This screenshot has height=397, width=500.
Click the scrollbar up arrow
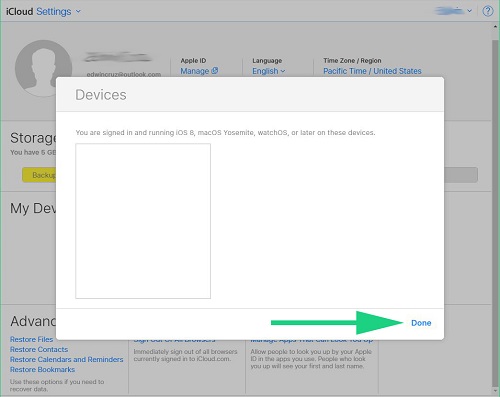[495, 27]
